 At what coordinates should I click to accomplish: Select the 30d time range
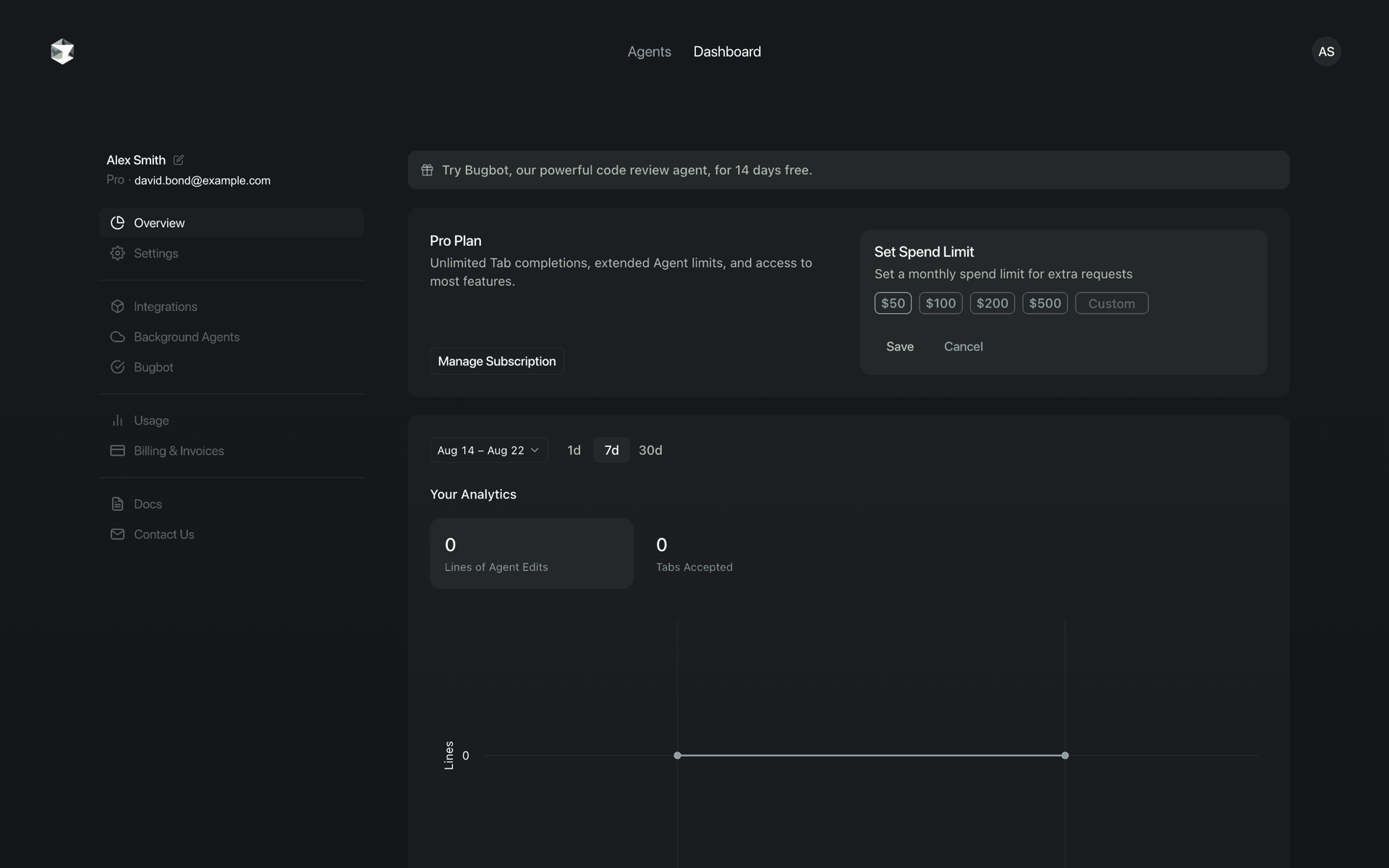pyautogui.click(x=650, y=450)
